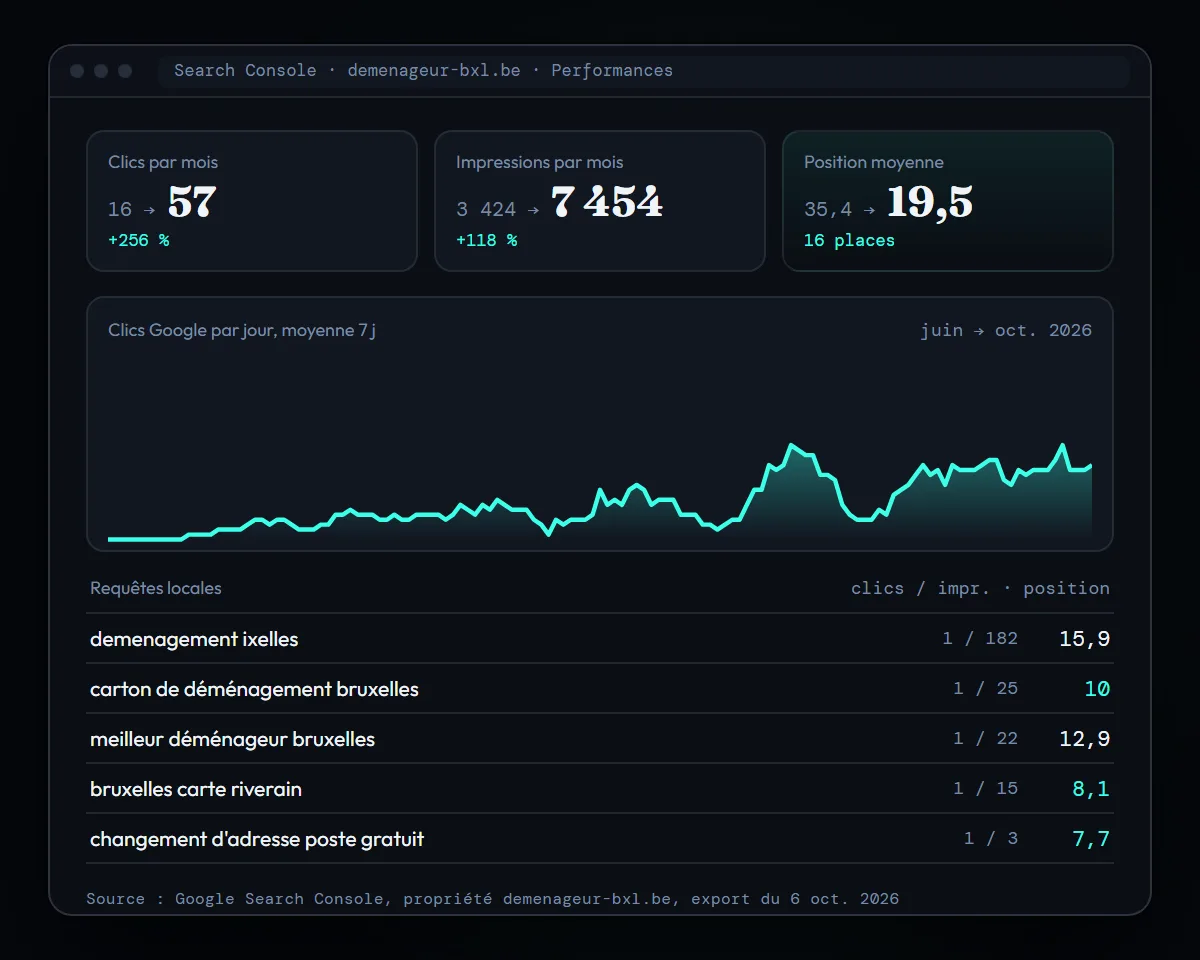Screen dimensions: 1200x960
Task: Click the previous position value 35,4
Action: (828, 209)
